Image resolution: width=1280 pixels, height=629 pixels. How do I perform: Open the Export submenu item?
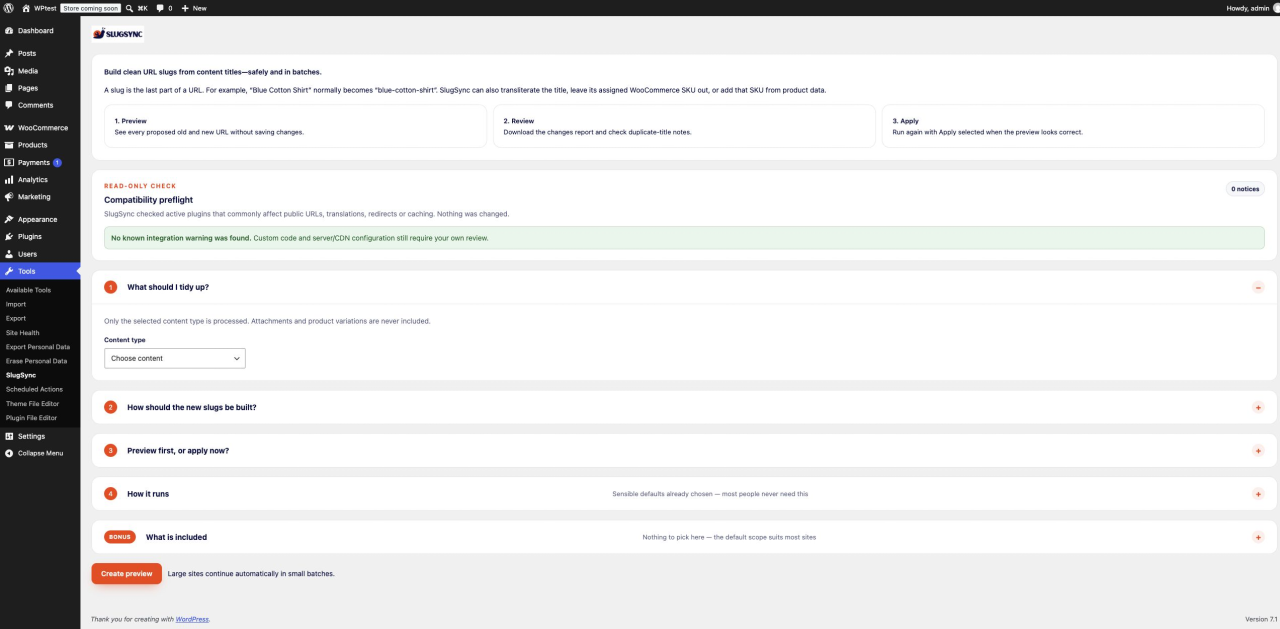[x=16, y=318]
